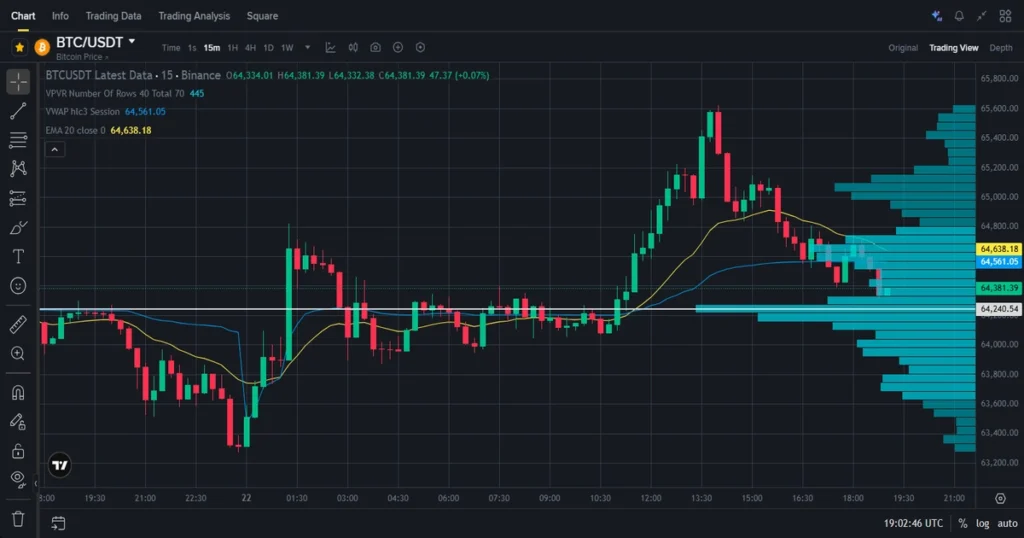The height and width of the screenshot is (538, 1024).
Task: Select Trading View chart mode
Action: click(953, 48)
